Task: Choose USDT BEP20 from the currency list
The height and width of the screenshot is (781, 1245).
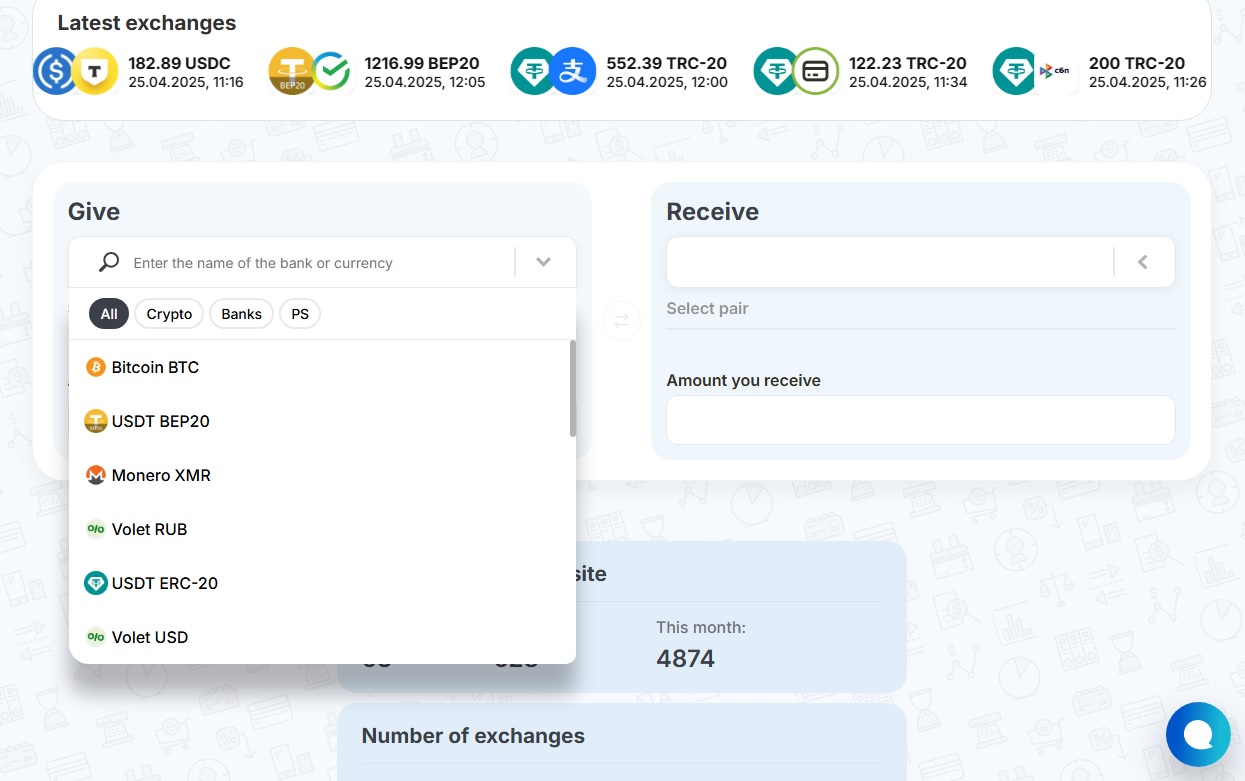Action: [x=319, y=421]
